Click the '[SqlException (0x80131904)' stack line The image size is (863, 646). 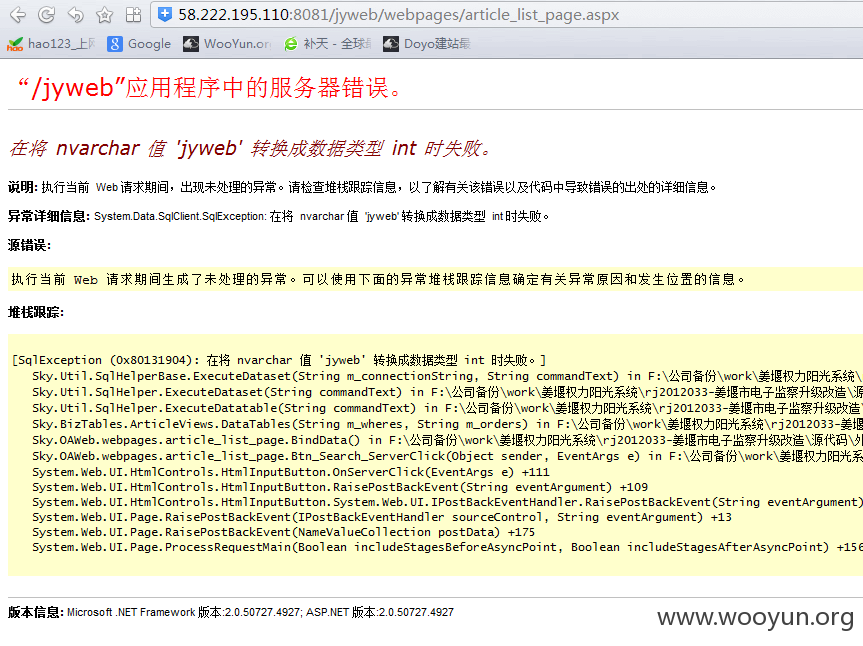point(278,360)
